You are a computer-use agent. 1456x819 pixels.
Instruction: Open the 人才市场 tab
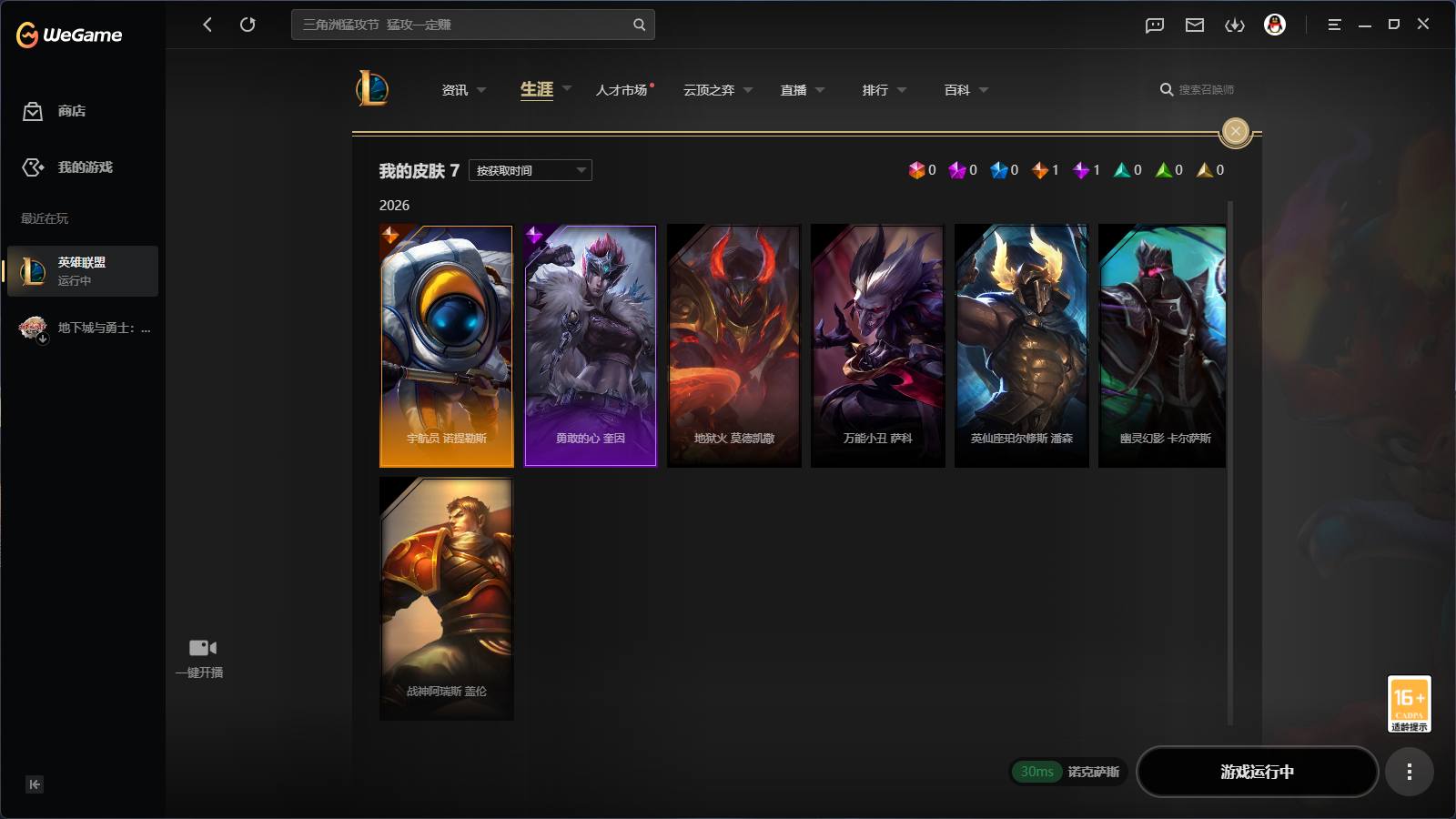624,90
